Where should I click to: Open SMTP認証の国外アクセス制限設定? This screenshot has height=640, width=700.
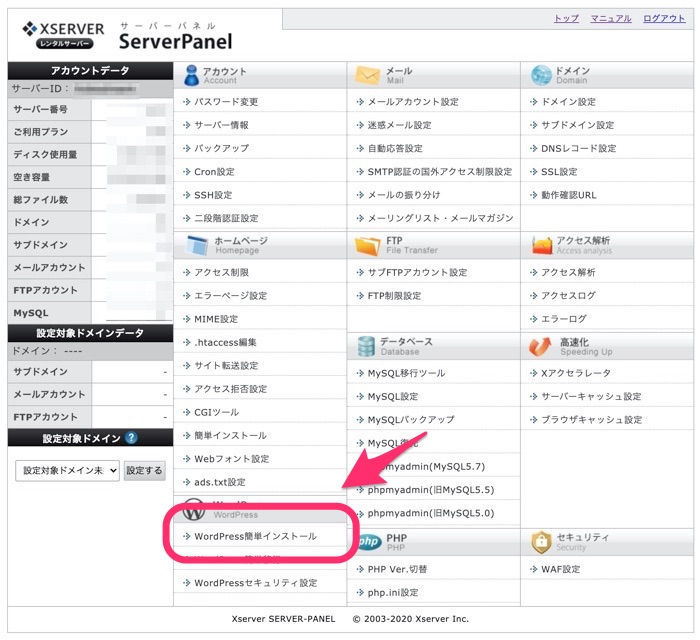click(440, 172)
